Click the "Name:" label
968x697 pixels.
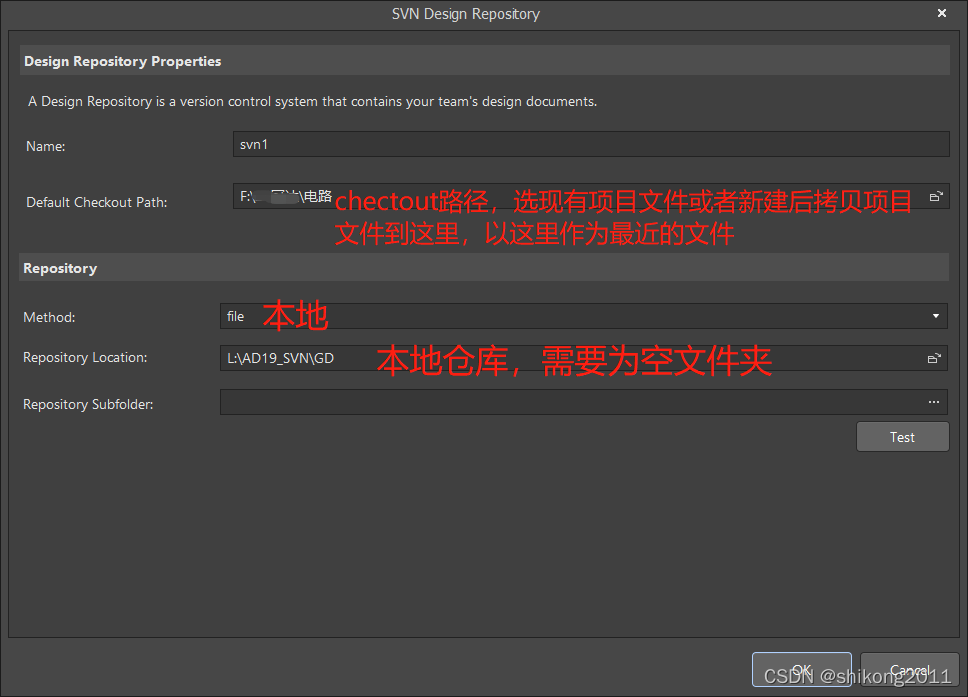pyautogui.click(x=46, y=146)
